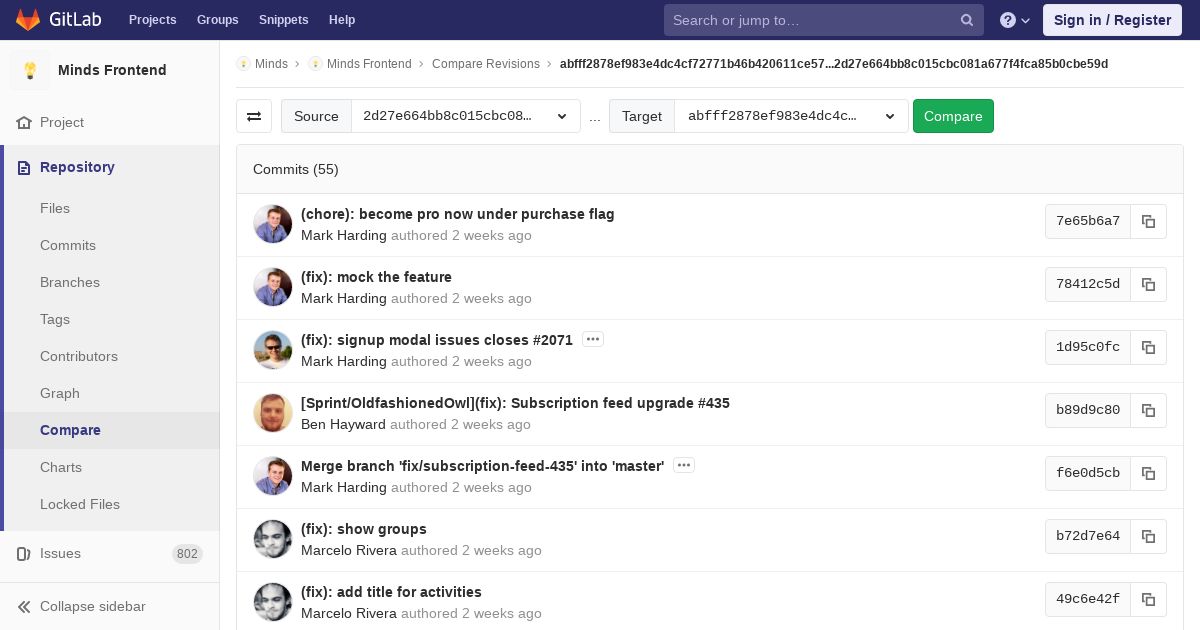
Task: Open Graph in sidebar
Action: [x=60, y=393]
